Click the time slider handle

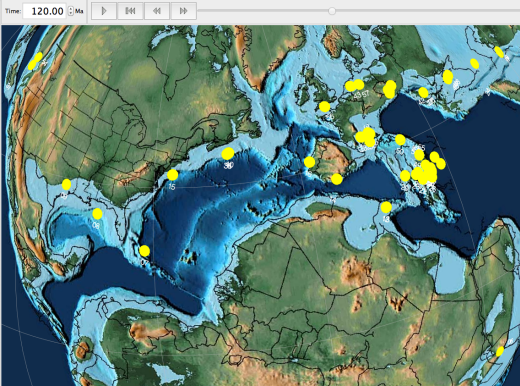tap(332, 11)
